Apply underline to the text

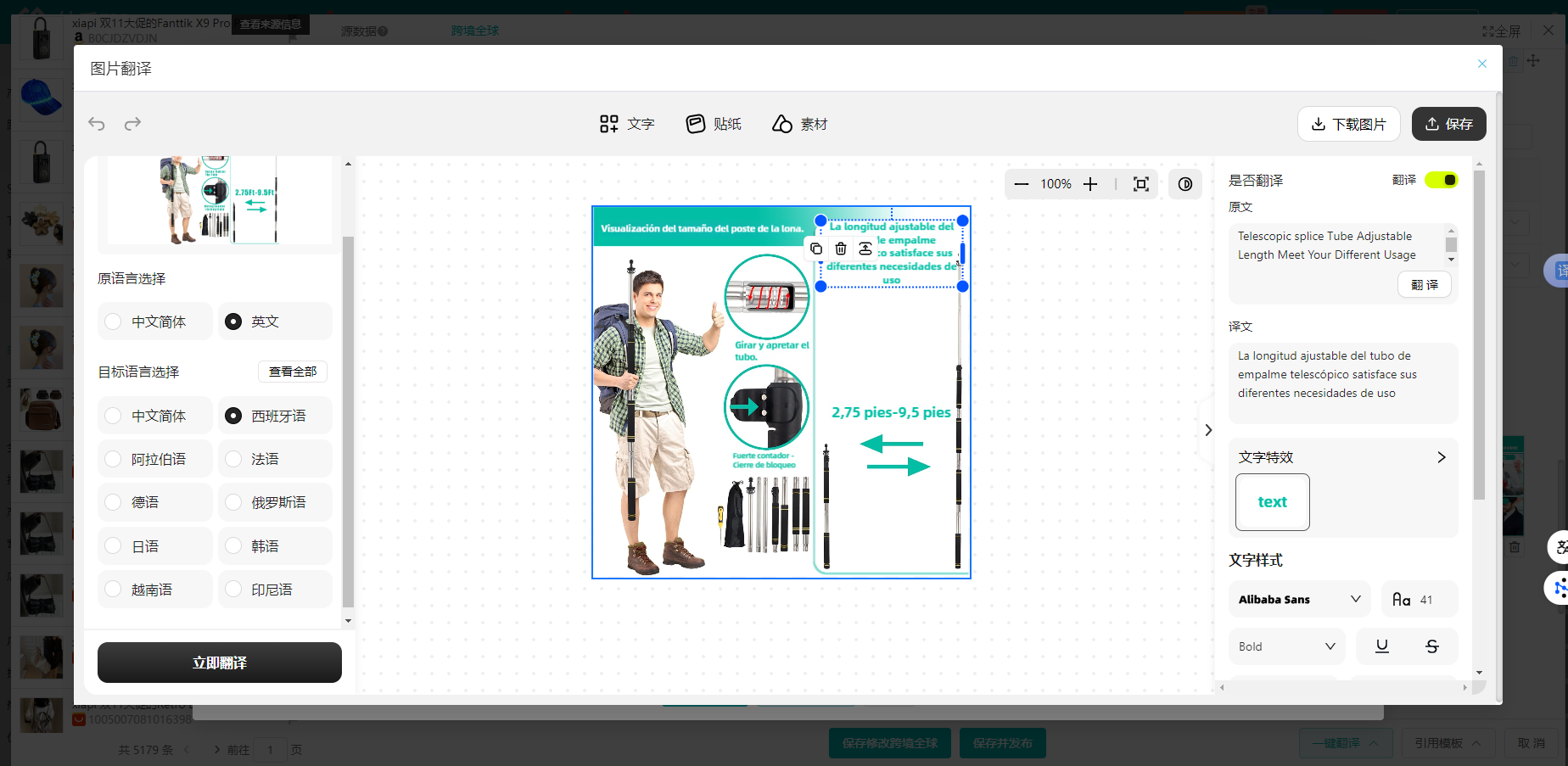click(x=1382, y=646)
